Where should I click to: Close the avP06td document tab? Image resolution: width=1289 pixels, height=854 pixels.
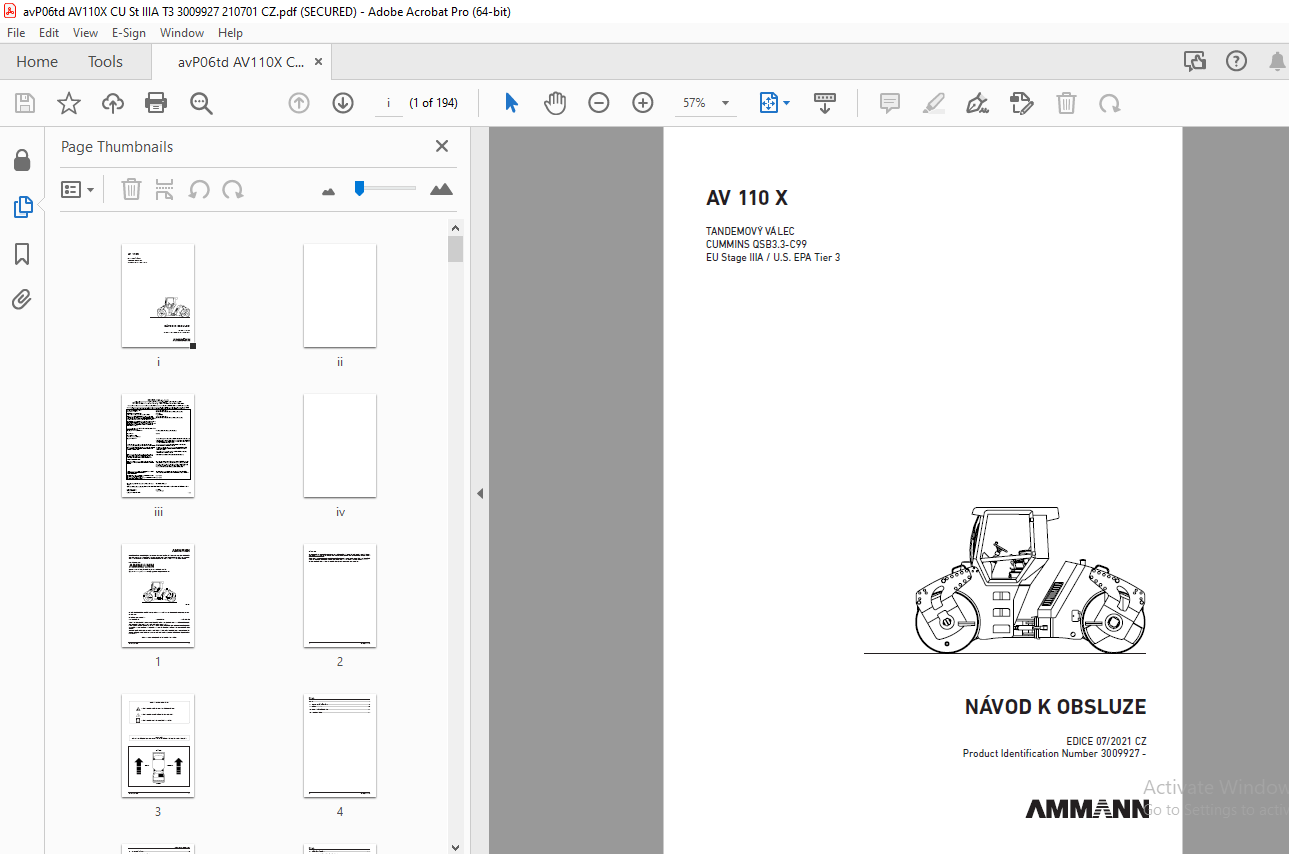tap(318, 61)
